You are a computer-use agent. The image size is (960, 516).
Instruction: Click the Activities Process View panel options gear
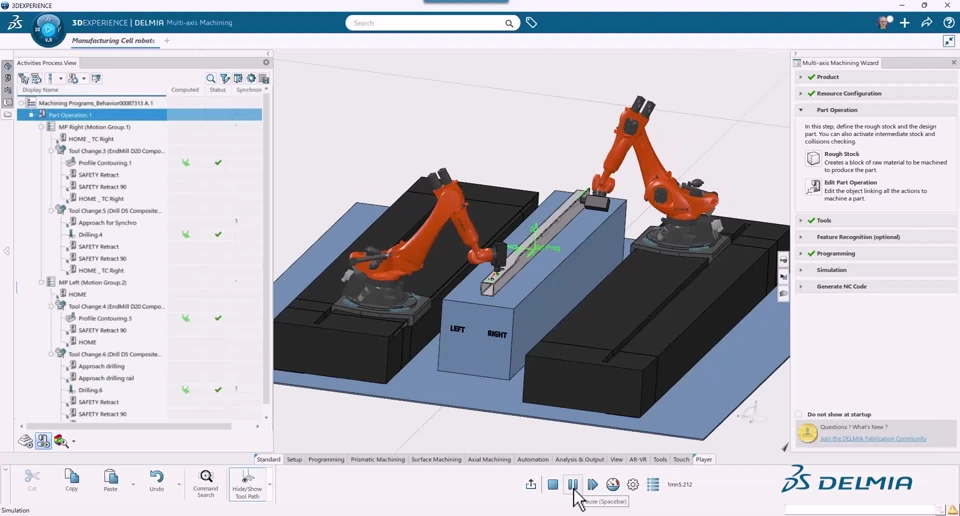tap(266, 62)
